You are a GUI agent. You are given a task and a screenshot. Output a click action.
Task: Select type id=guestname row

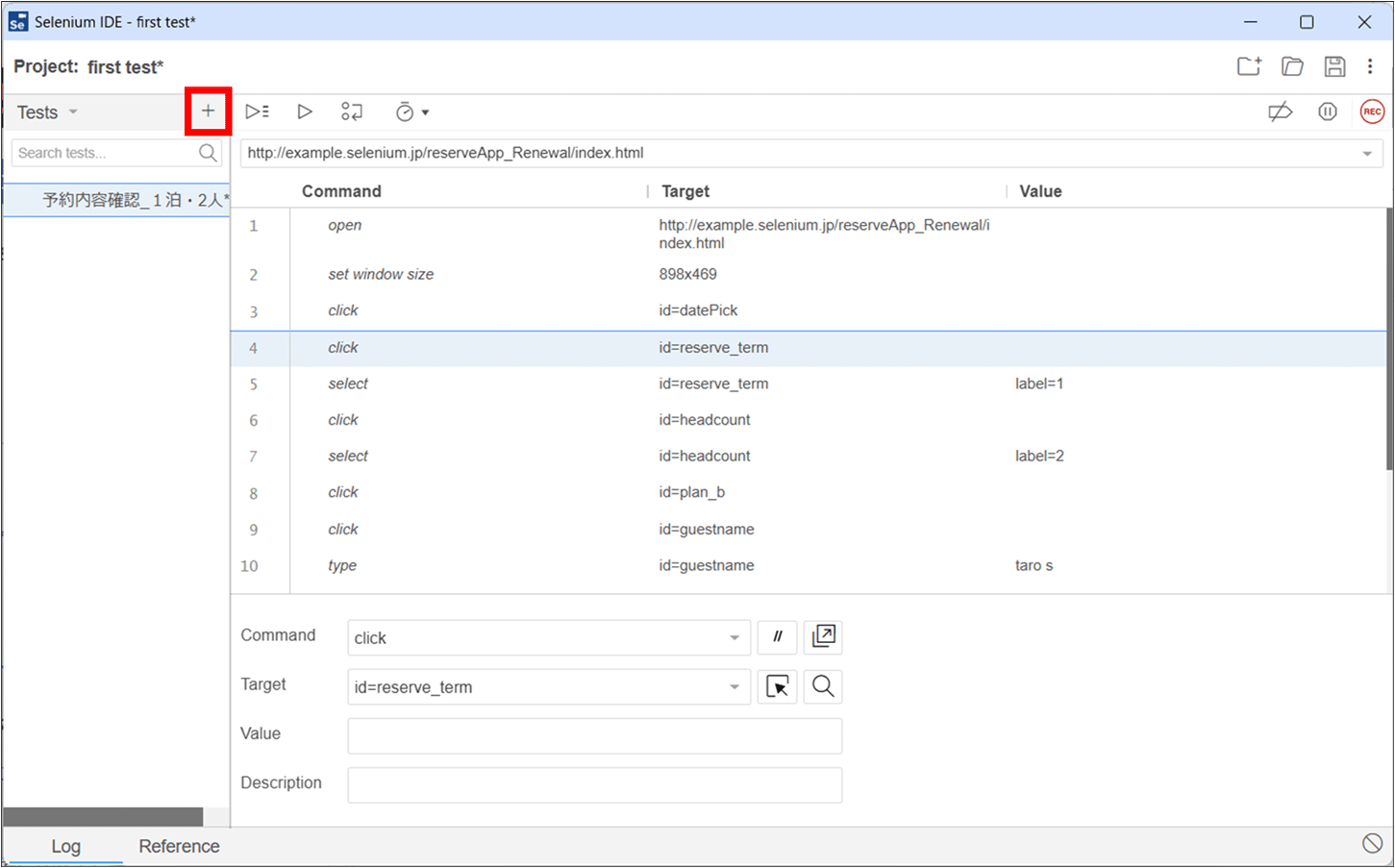tap(809, 565)
